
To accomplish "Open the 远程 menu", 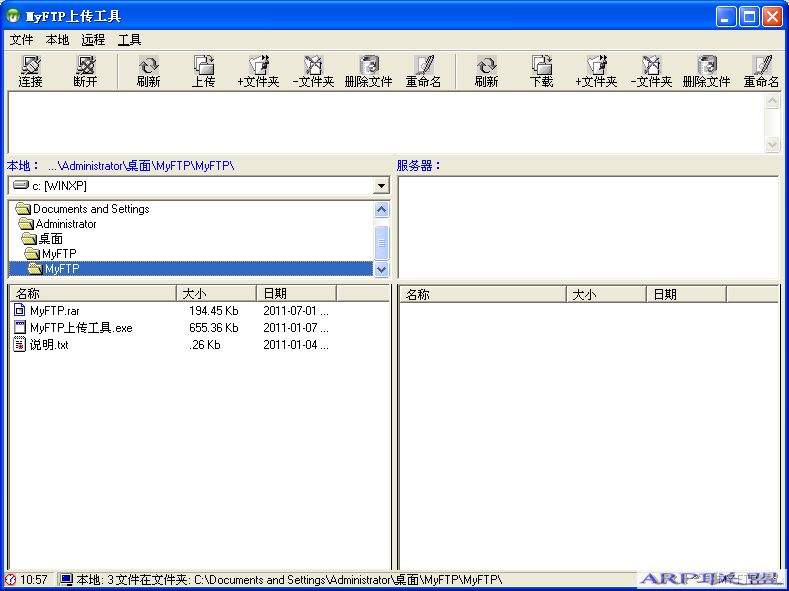I will tap(93, 40).
